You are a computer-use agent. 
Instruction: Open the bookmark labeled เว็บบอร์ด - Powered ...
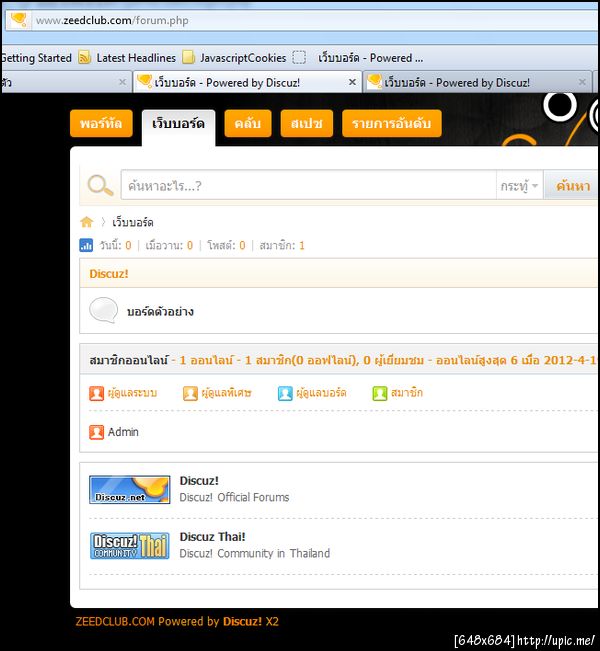point(358,58)
